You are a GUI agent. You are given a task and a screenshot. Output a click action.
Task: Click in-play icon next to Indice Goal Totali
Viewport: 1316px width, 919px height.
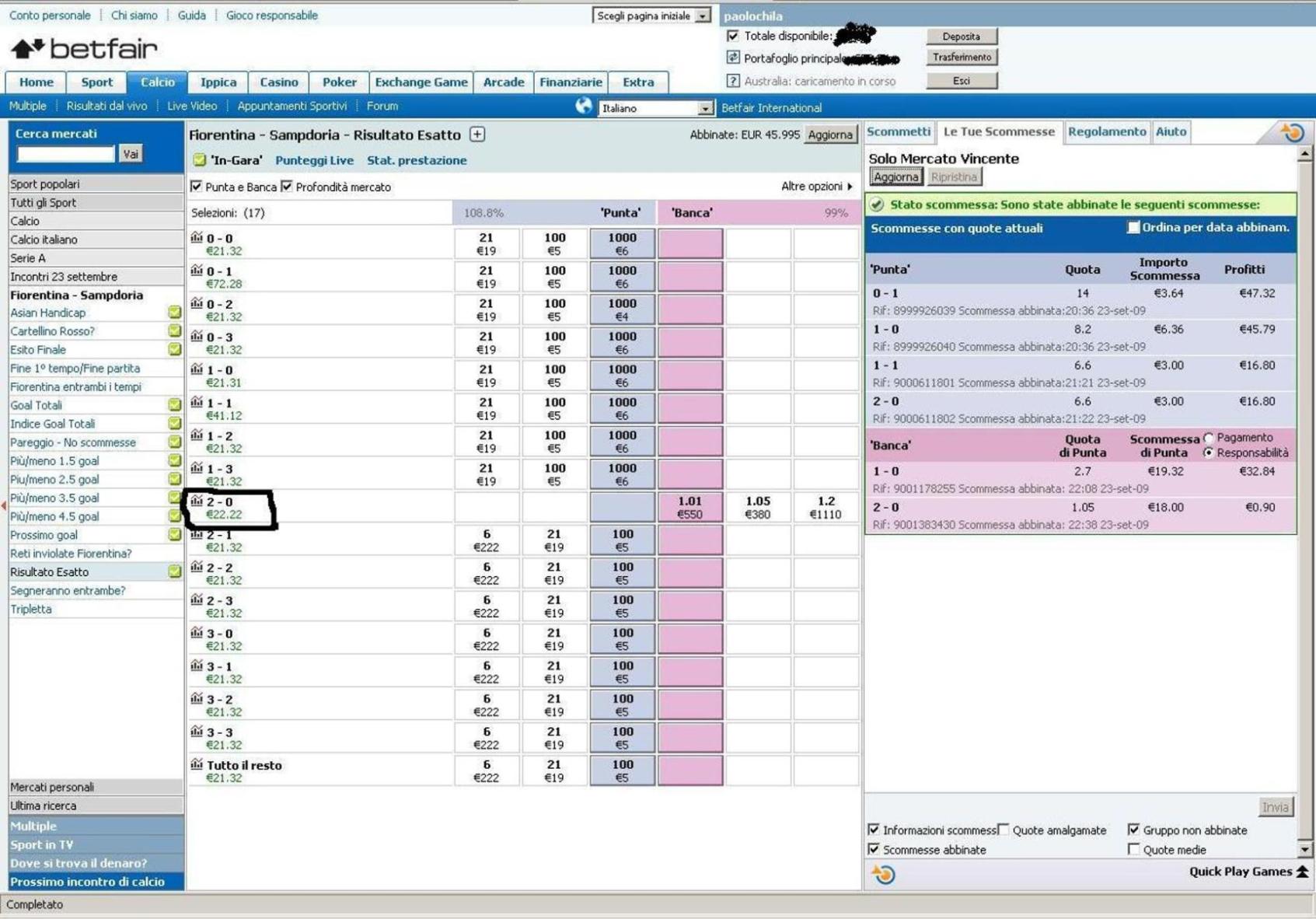coord(175,423)
